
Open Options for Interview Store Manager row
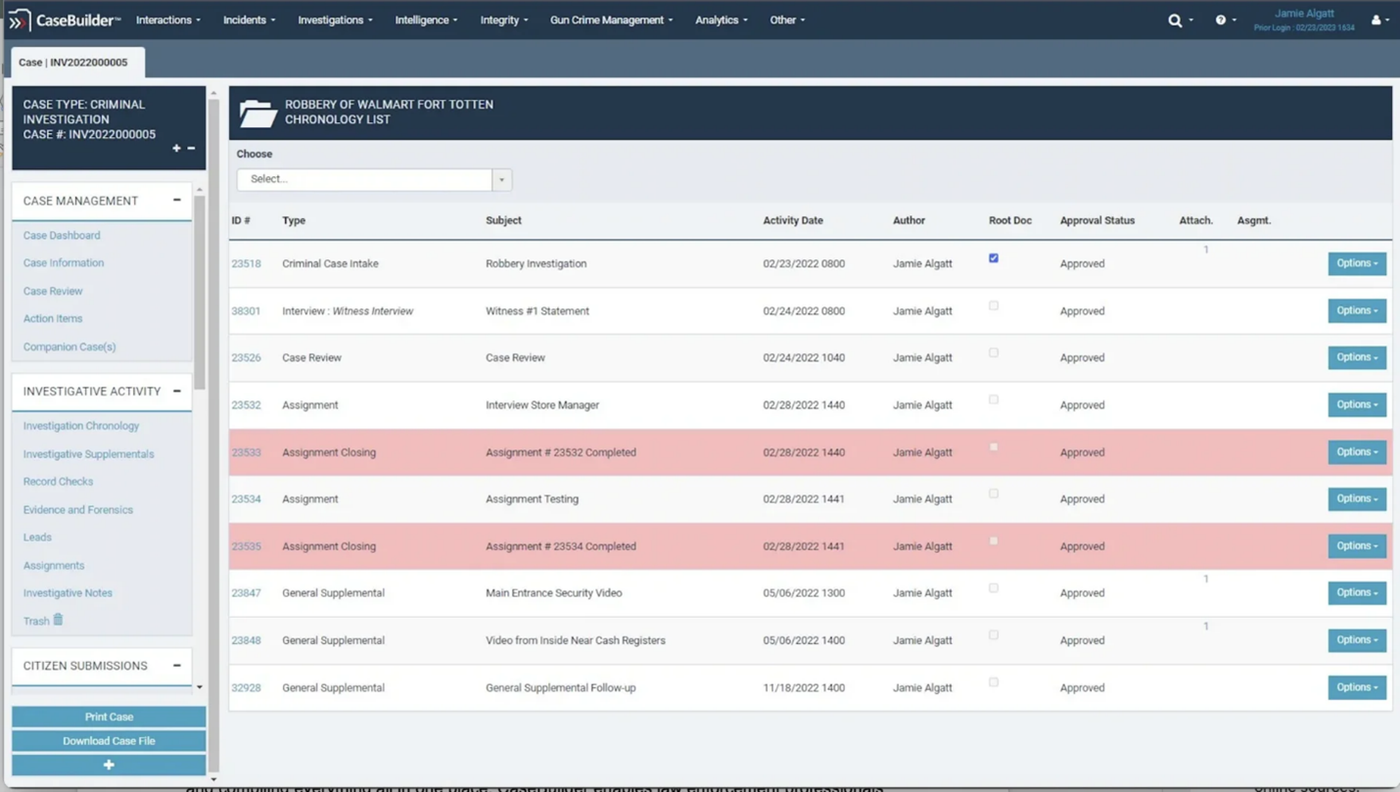click(x=1357, y=404)
